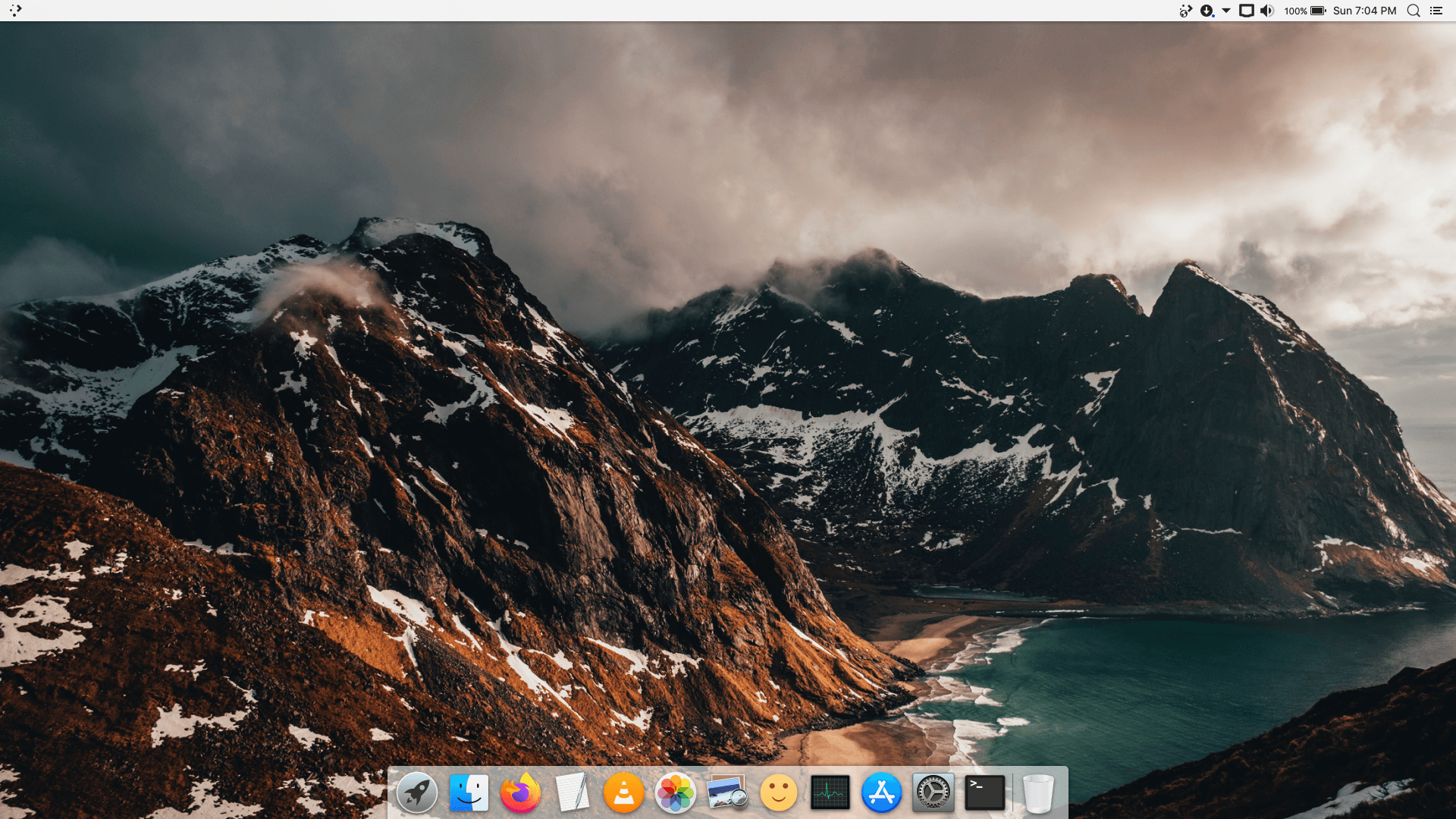Click the Sun 7:04 PM clock
Image resolution: width=1456 pixels, height=819 pixels.
tap(1364, 11)
